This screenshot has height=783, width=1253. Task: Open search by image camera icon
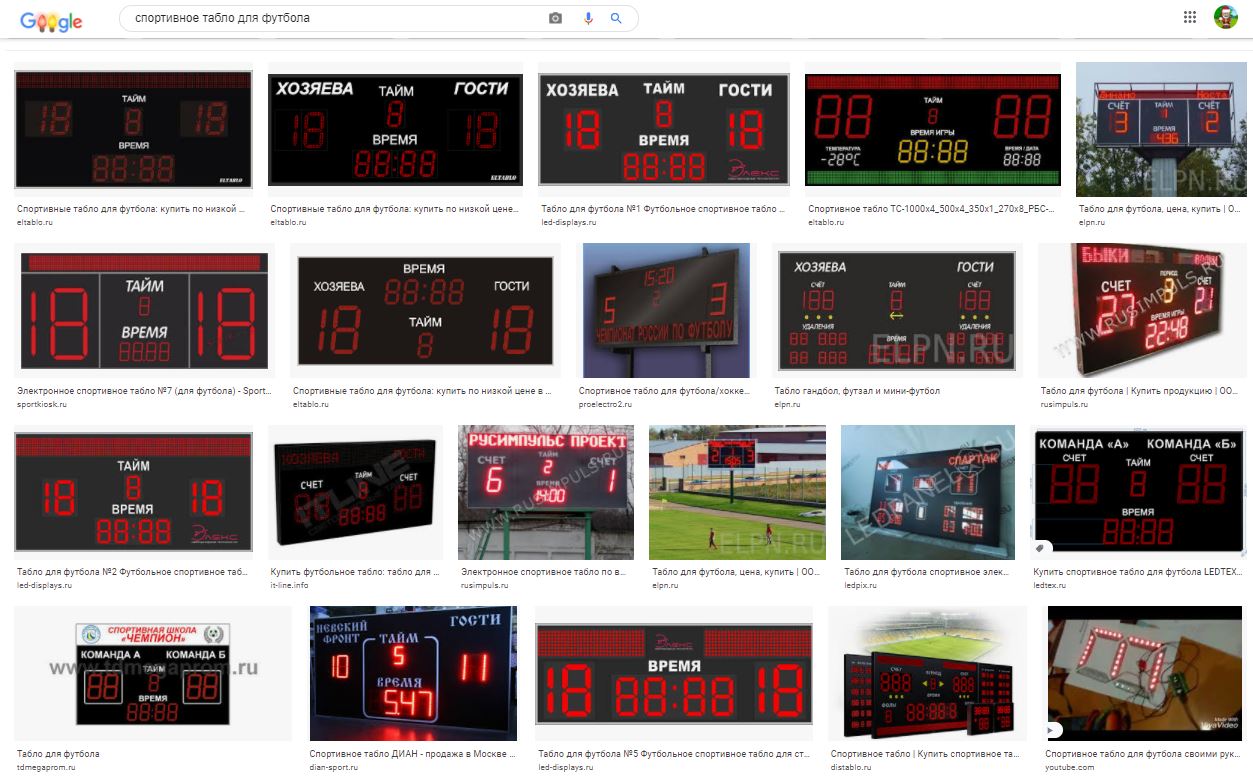555,18
